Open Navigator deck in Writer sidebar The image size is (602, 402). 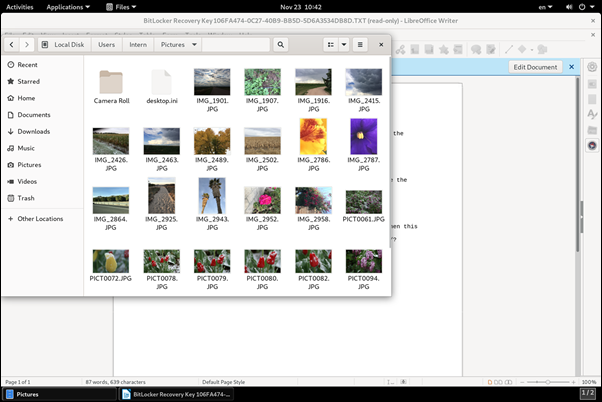pos(592,146)
